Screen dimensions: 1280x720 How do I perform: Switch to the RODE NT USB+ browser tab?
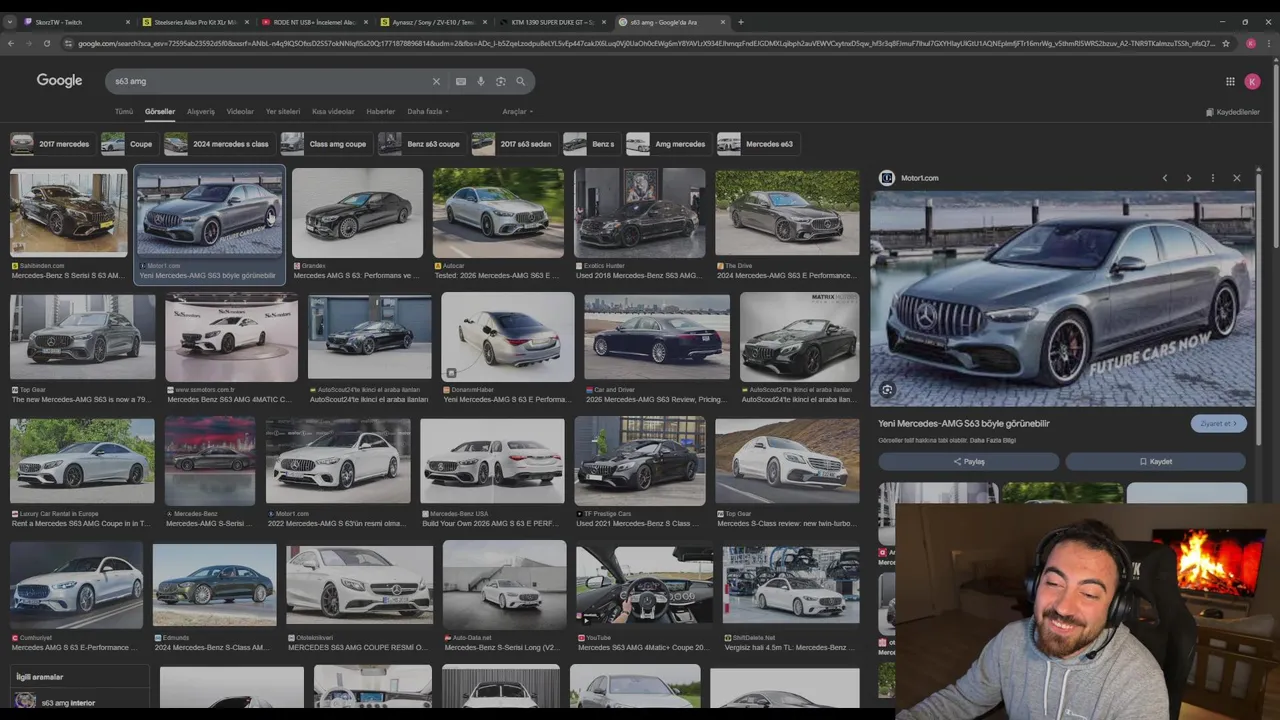(314, 22)
